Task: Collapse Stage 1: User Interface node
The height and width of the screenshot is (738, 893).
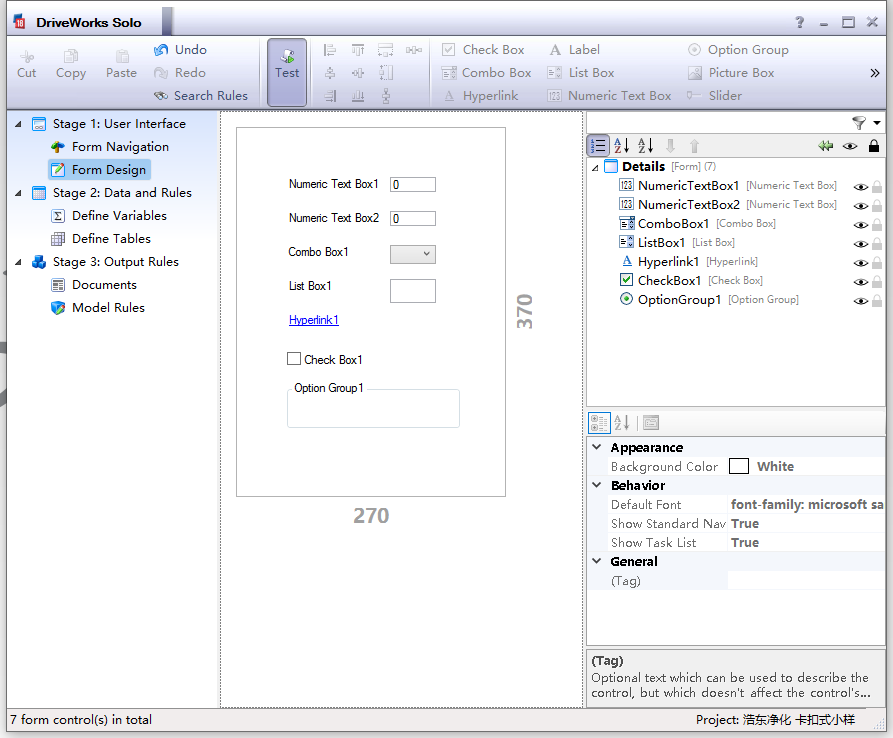Action: 18,124
